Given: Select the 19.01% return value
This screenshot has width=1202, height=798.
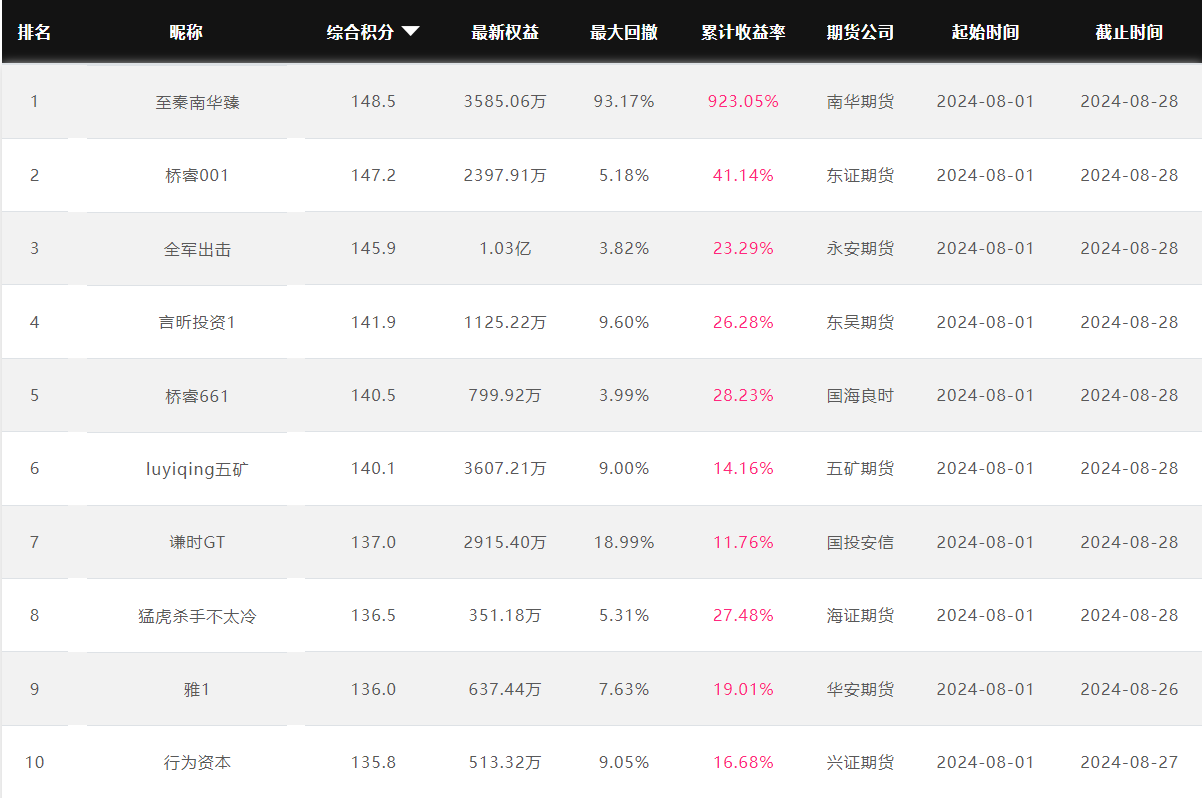Looking at the screenshot, I should click(x=743, y=689).
